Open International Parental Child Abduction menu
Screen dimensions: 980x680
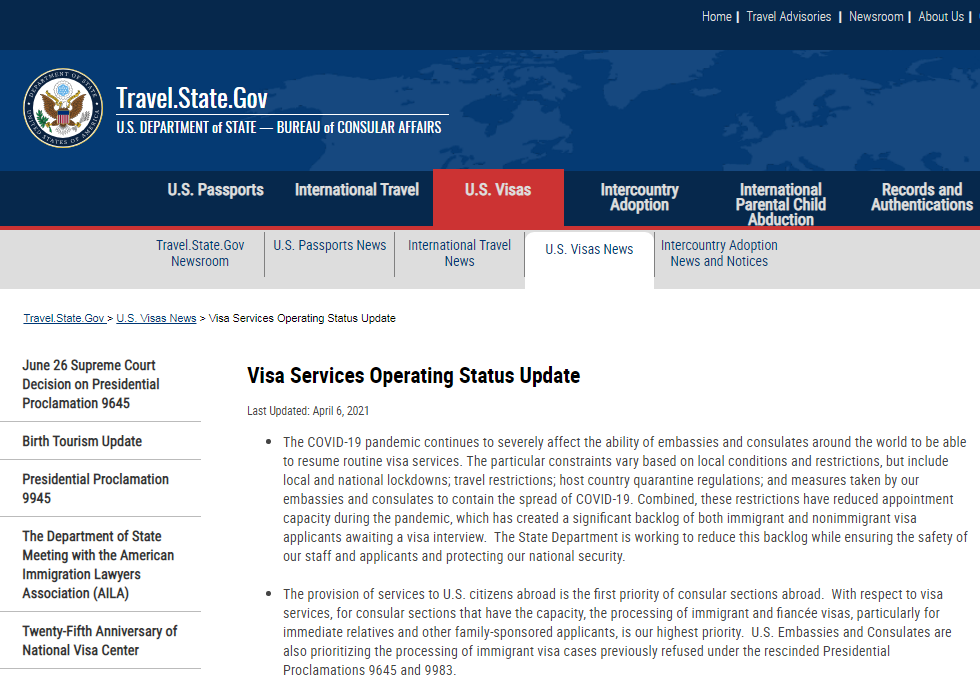click(x=781, y=204)
